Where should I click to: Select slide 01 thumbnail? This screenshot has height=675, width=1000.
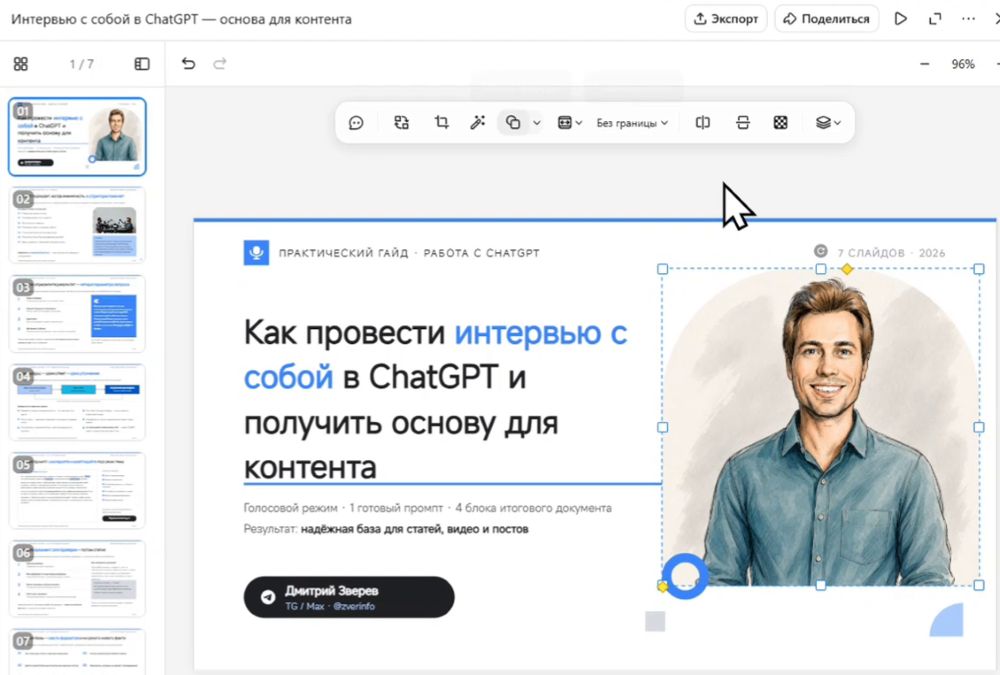[x=77, y=137]
